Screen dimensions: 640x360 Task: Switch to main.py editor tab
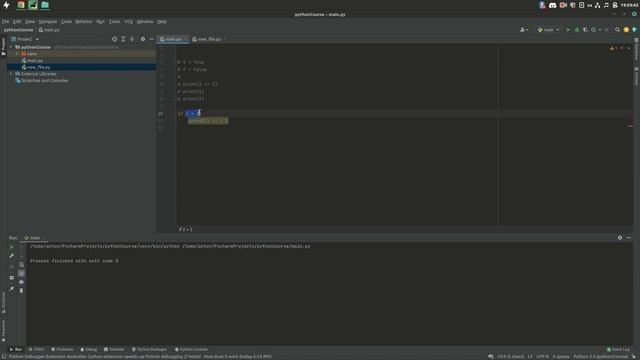coord(173,39)
